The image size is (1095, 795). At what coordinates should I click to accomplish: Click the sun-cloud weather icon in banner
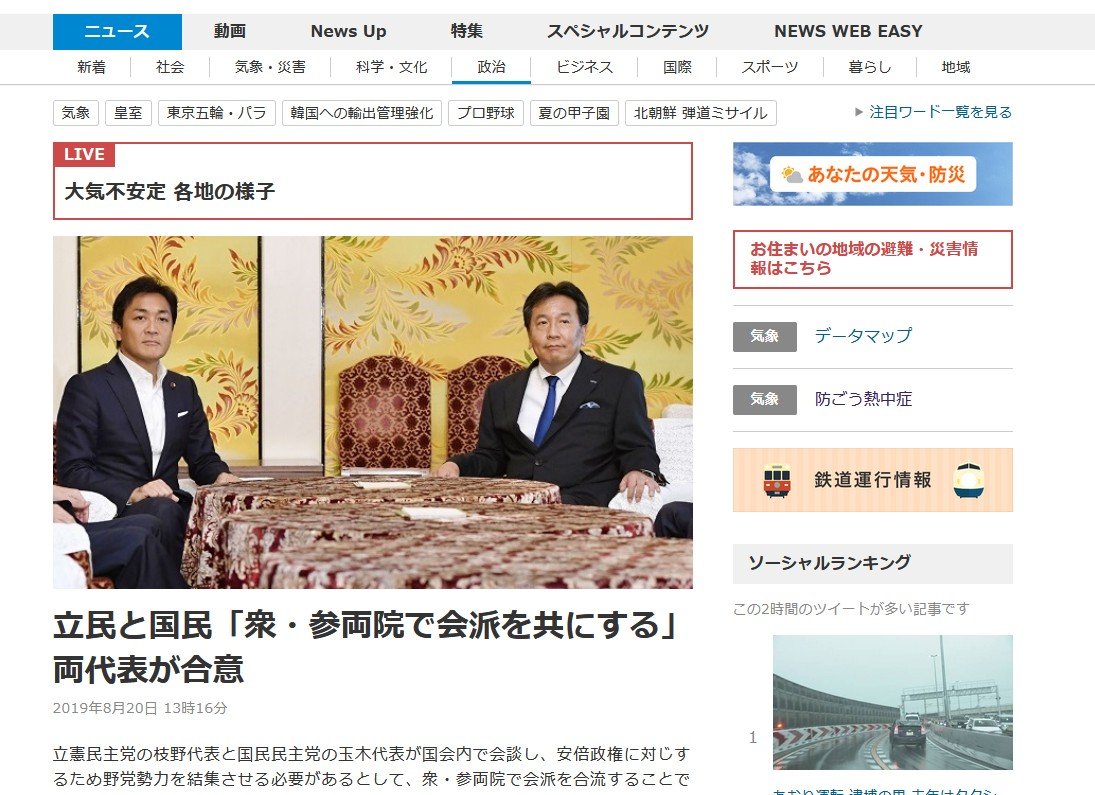point(792,174)
